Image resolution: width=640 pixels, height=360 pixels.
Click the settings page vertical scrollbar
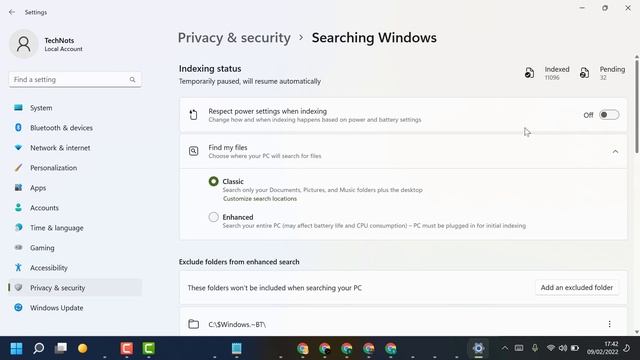click(x=636, y=107)
